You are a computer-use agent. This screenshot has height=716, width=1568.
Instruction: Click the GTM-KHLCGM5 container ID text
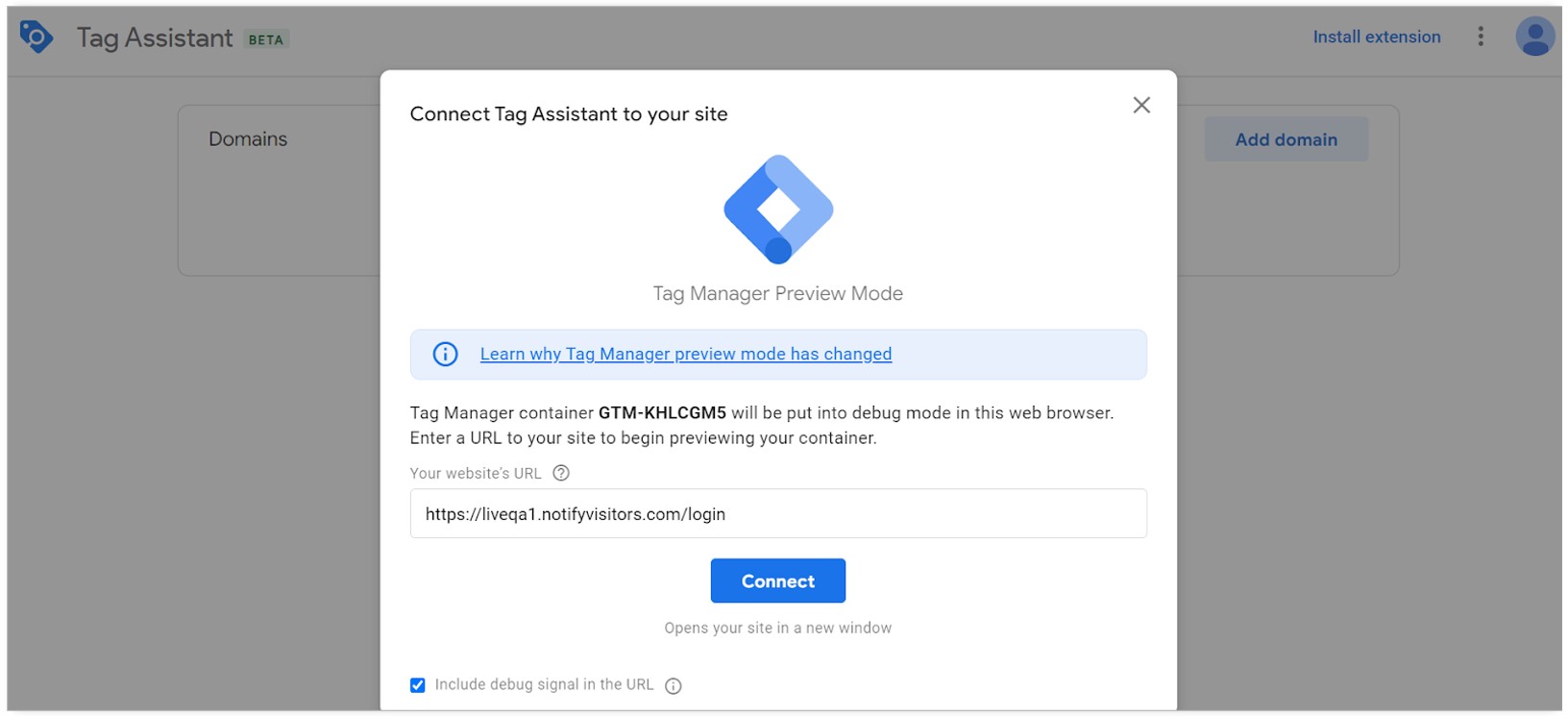click(662, 412)
